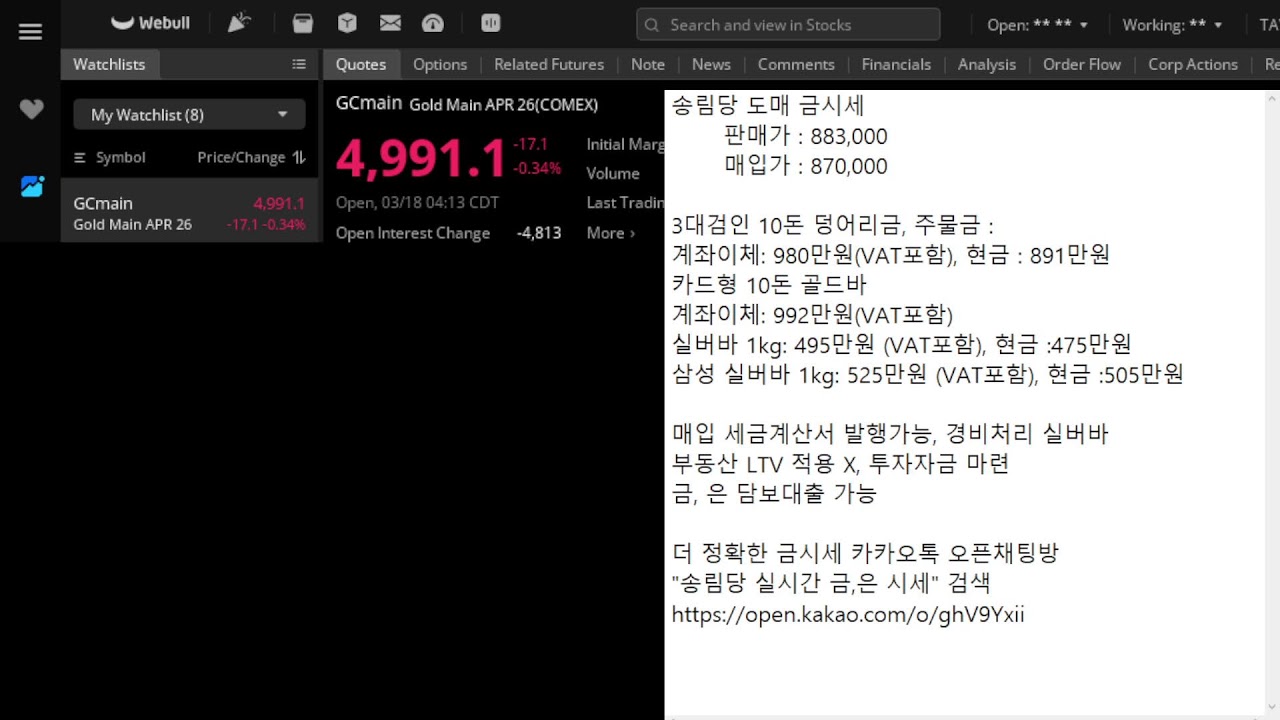Screen dimensions: 1280x720
Task: Click the -0.34% change beside 4,991.1
Action: [537, 168]
